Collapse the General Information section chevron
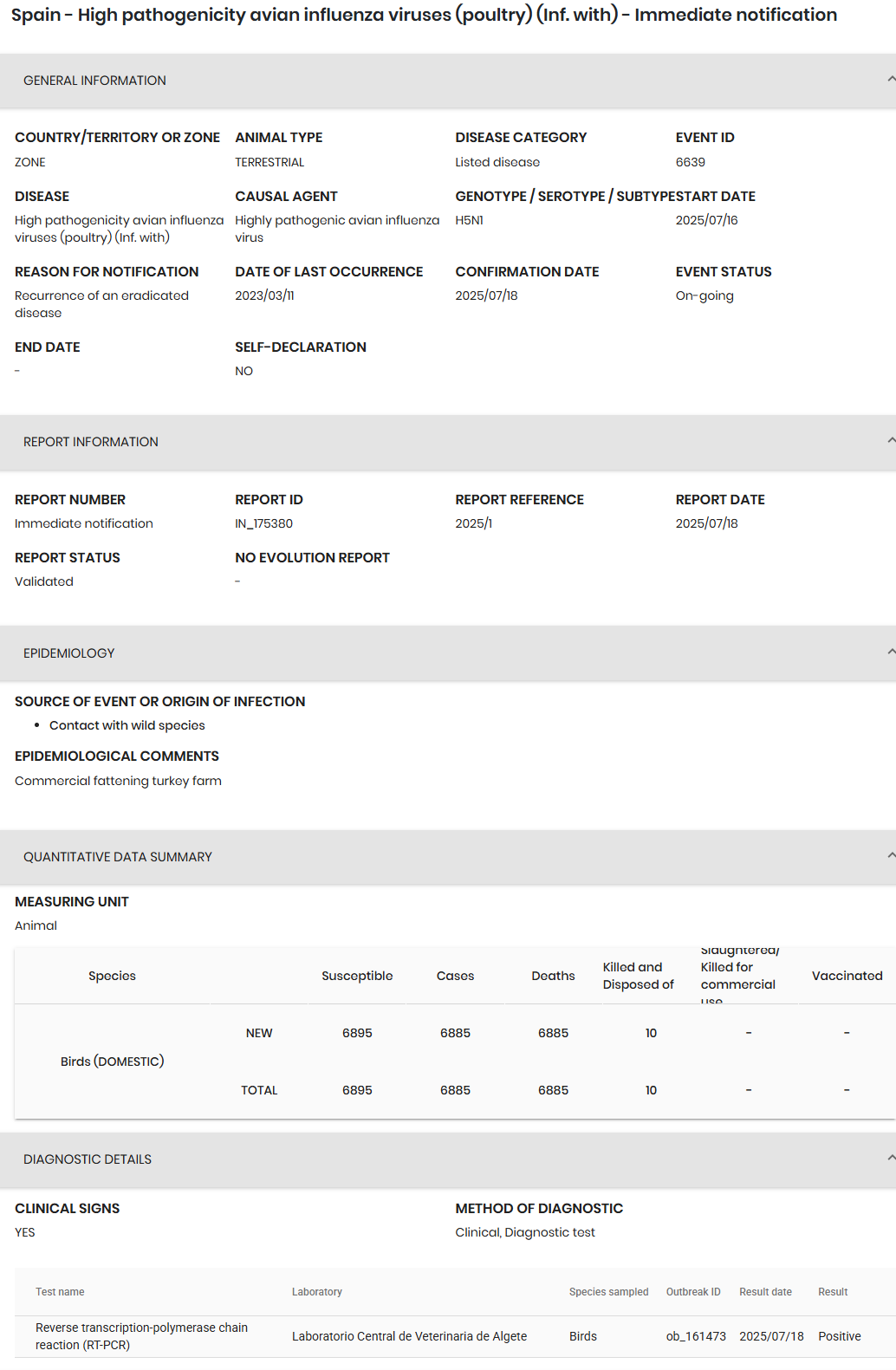 pos(890,80)
